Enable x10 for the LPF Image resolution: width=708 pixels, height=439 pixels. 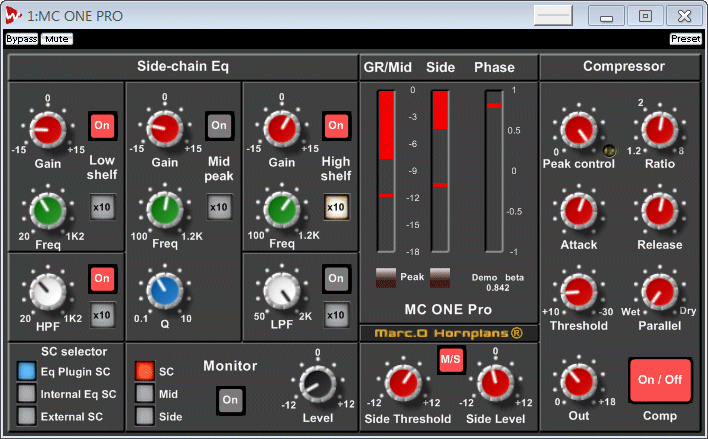click(336, 315)
